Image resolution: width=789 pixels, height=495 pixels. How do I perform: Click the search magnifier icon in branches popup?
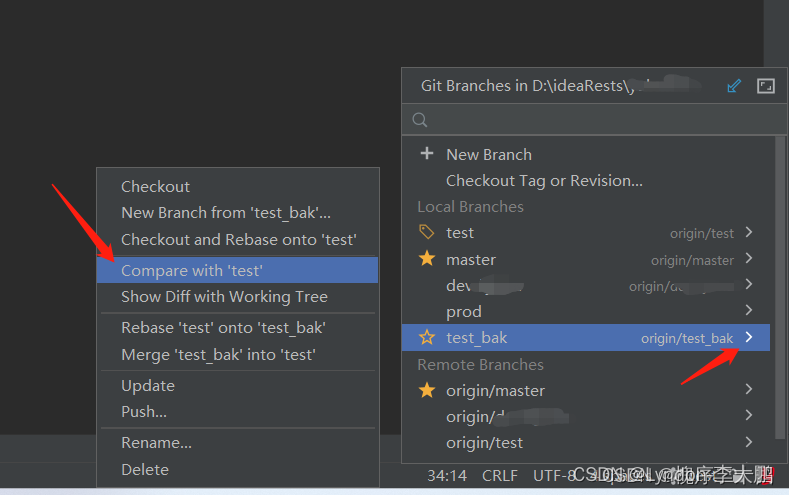[x=420, y=120]
